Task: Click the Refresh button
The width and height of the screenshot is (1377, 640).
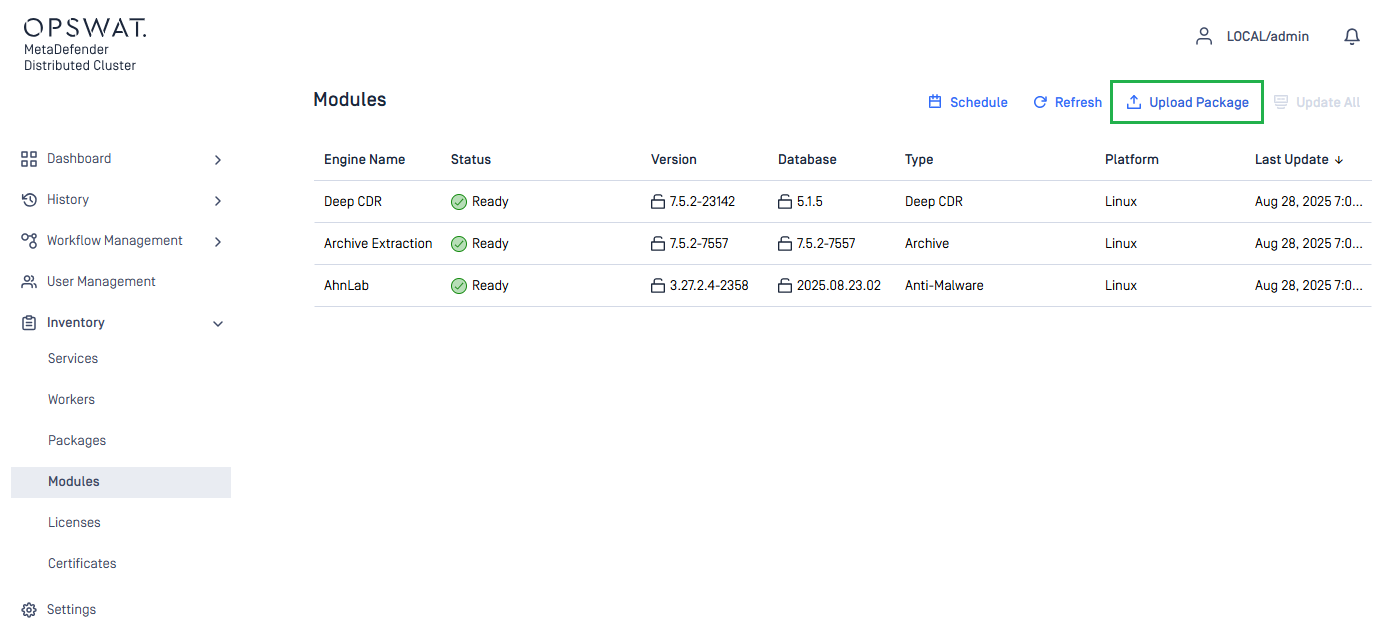Action: point(1067,102)
